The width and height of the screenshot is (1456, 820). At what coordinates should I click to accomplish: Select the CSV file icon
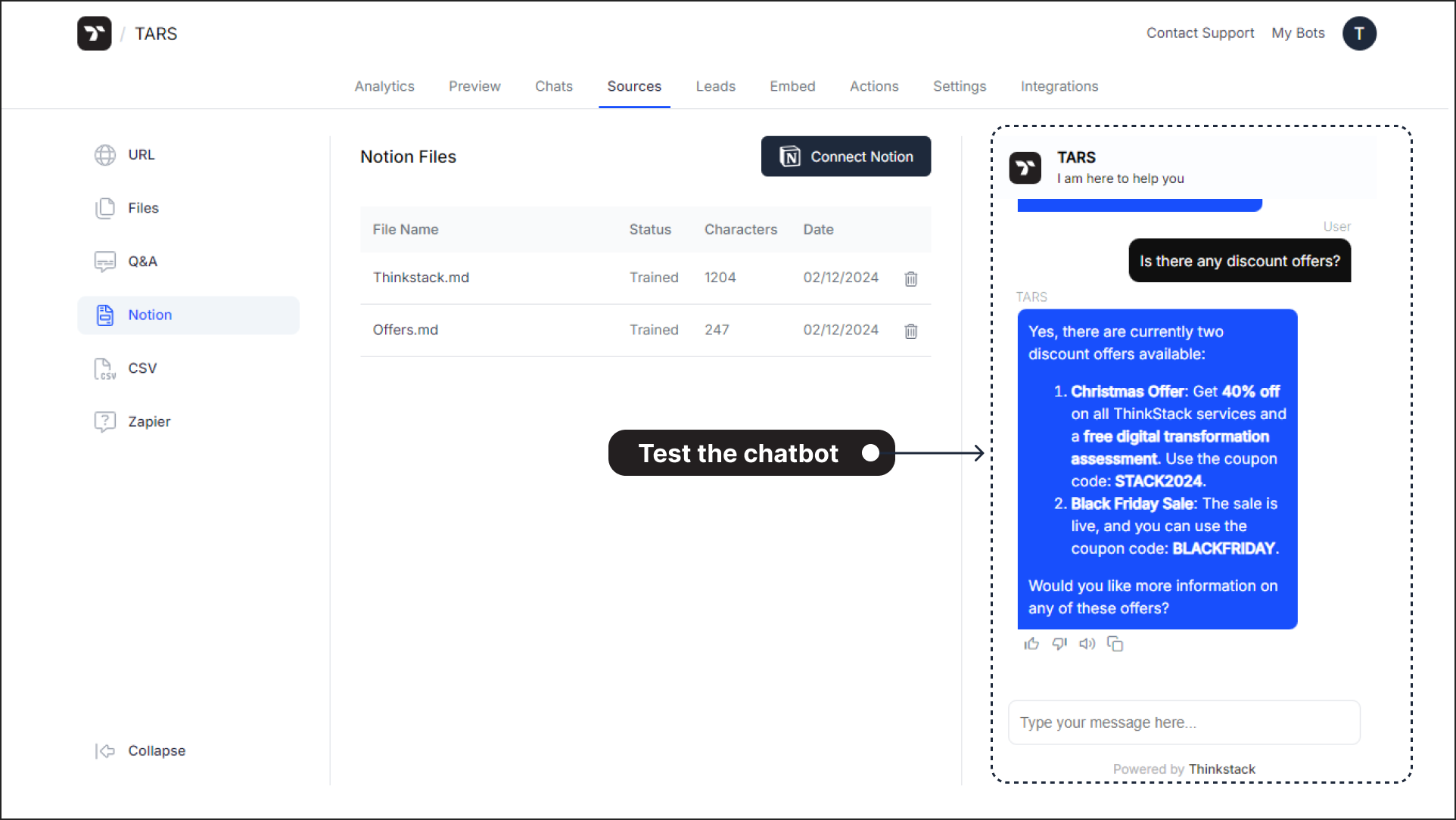pyautogui.click(x=105, y=368)
